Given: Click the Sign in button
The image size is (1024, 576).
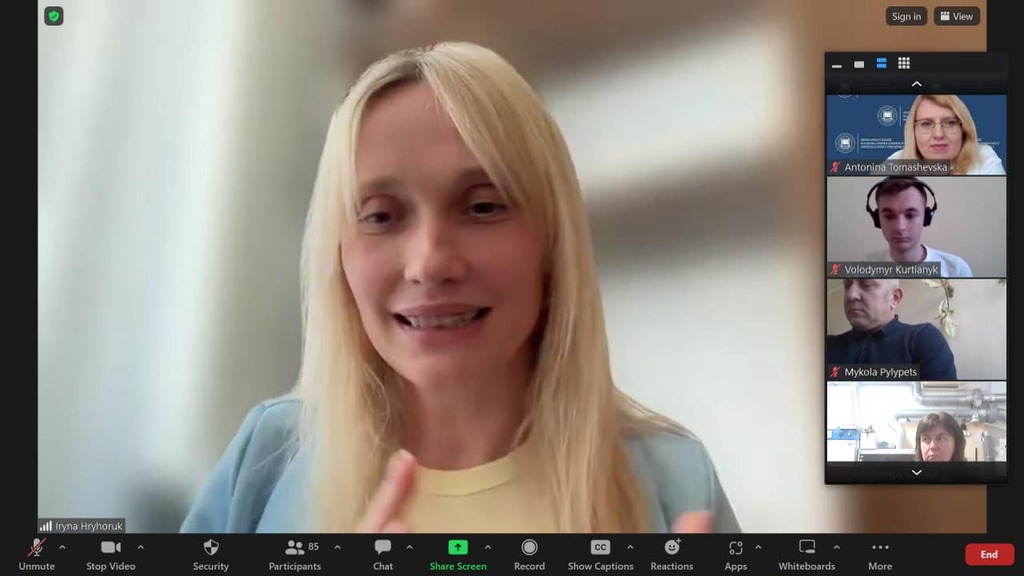Looking at the screenshot, I should (906, 16).
